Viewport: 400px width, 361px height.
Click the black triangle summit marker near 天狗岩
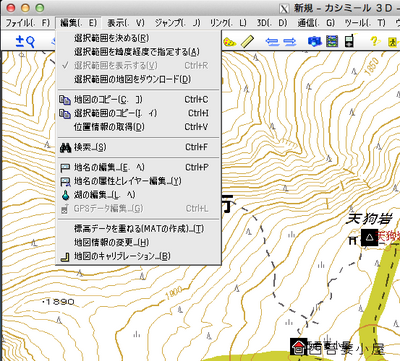pyautogui.click(x=369, y=237)
